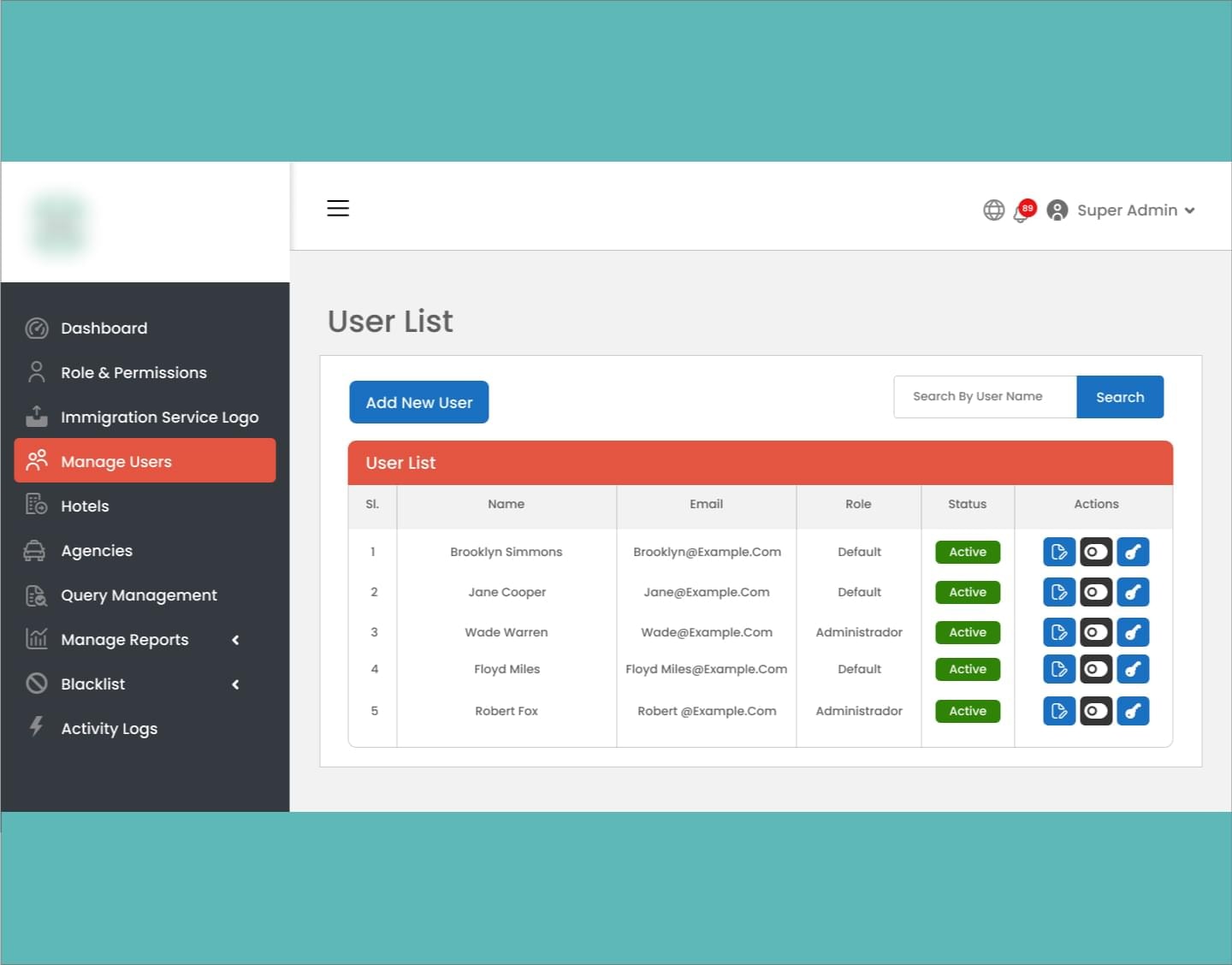Image resolution: width=1232 pixels, height=965 pixels.
Task: Open Dashboard in the sidebar
Action: pos(145,328)
